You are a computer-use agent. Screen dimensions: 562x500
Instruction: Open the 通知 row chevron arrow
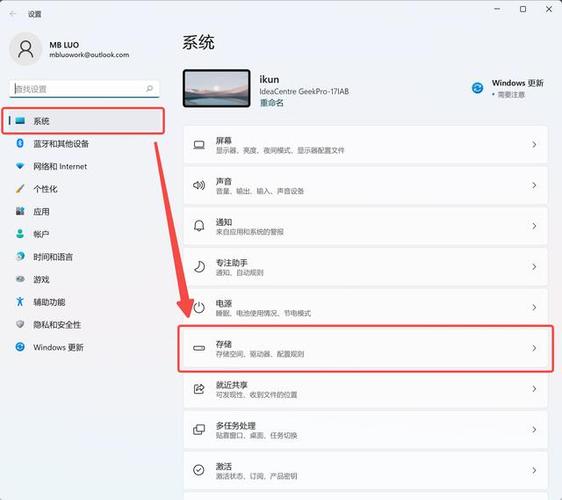point(534,226)
